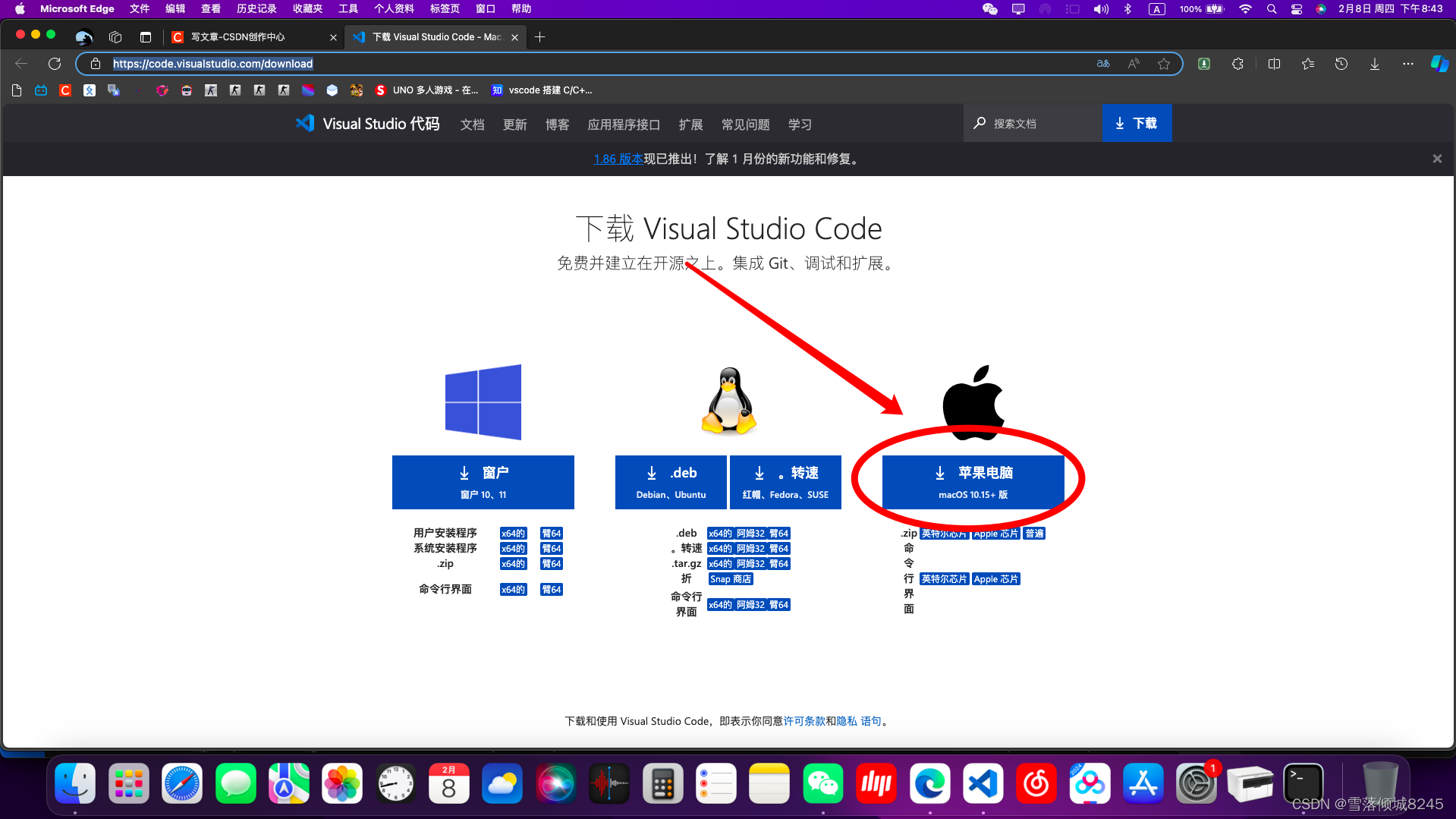Open Control Center in the menu bar

coord(1297,9)
